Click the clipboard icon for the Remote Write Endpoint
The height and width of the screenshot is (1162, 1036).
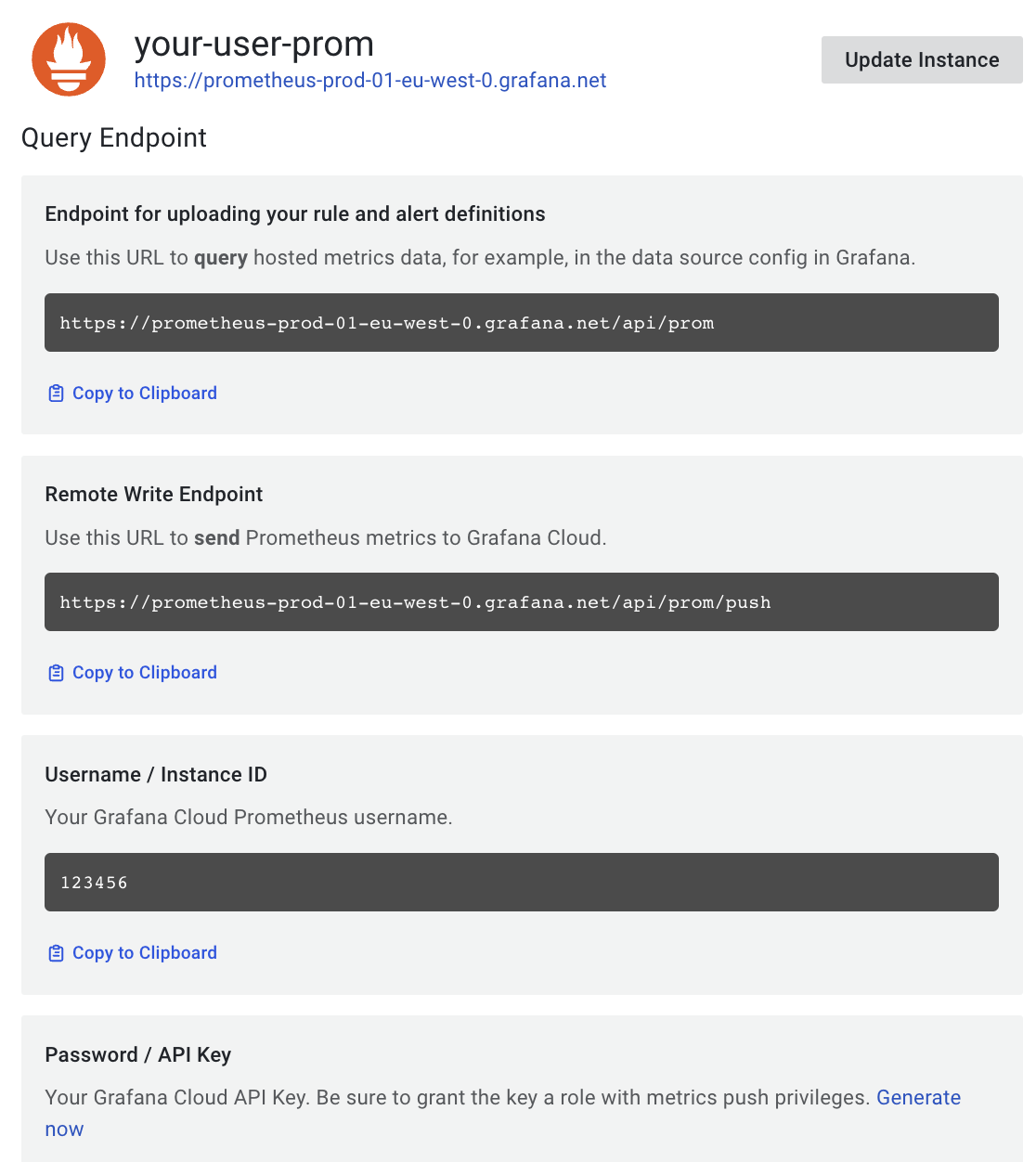pyautogui.click(x=56, y=672)
